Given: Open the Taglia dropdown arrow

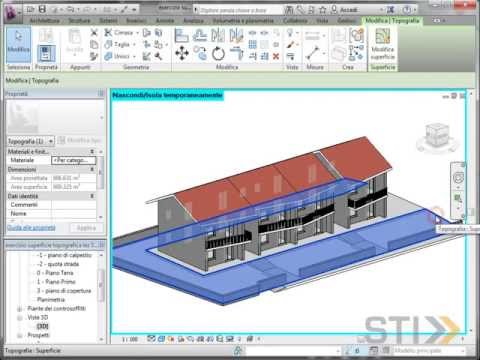Looking at the screenshot, I should coord(134,44).
